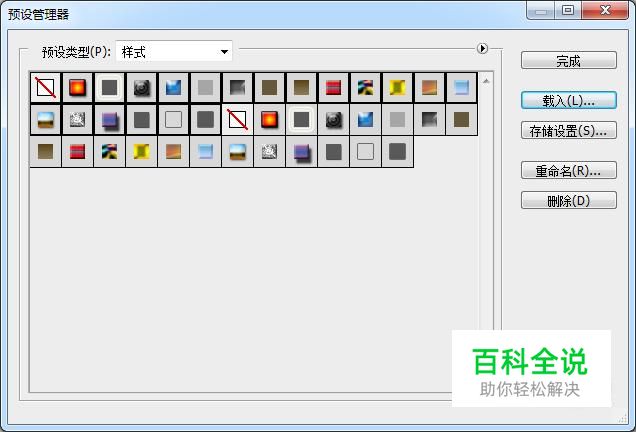Pick the orange copper gradient style in third row
This screenshot has width=636, height=432.
coord(174,152)
